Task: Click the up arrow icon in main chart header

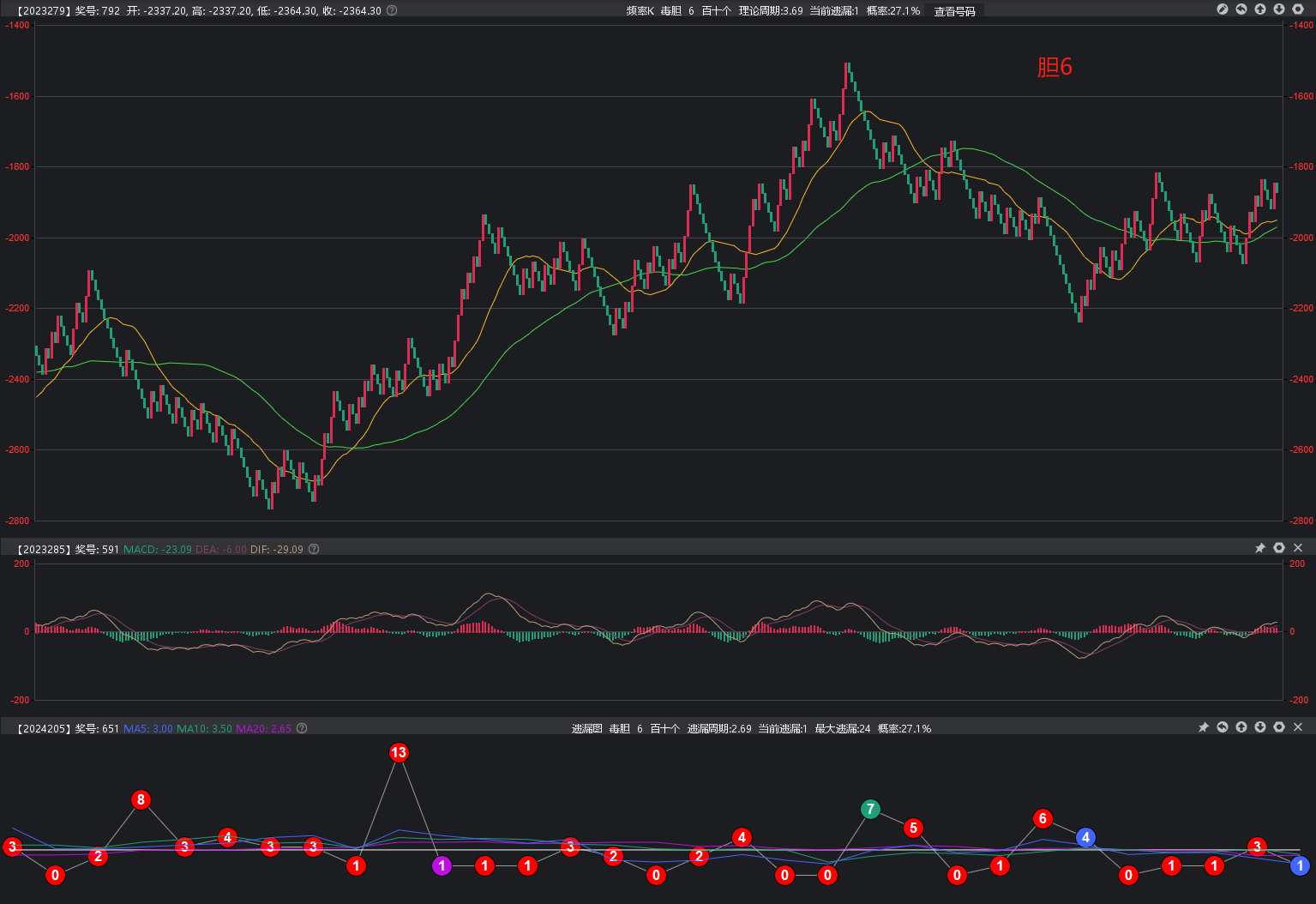Action: 1260,9
